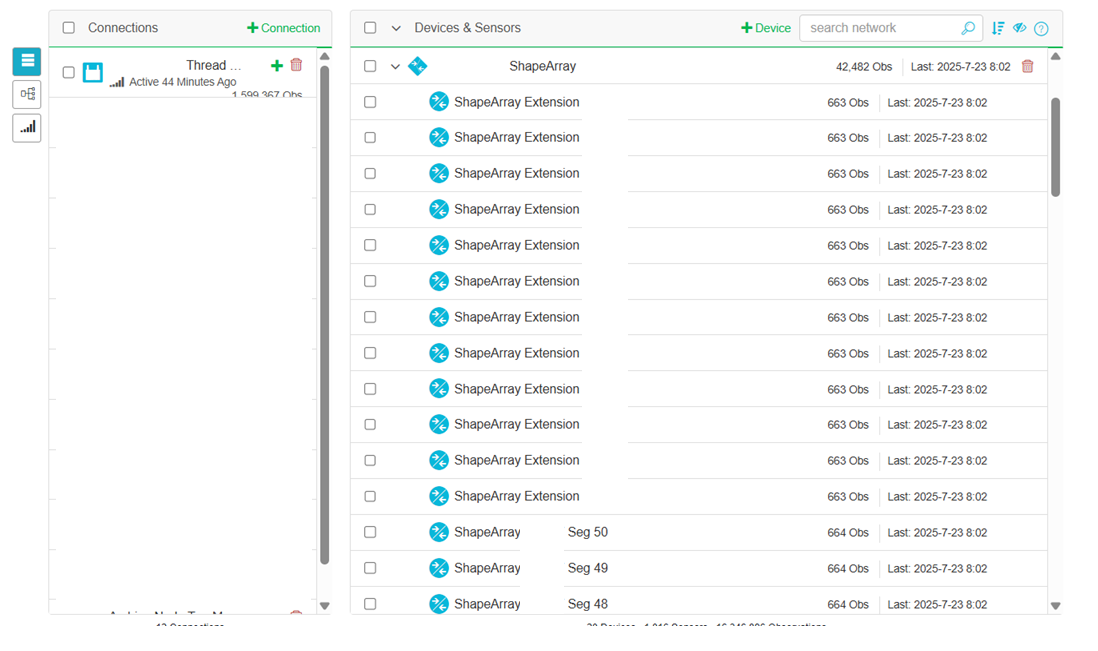Click the Last timestamp in Seg 50 row

[938, 533]
